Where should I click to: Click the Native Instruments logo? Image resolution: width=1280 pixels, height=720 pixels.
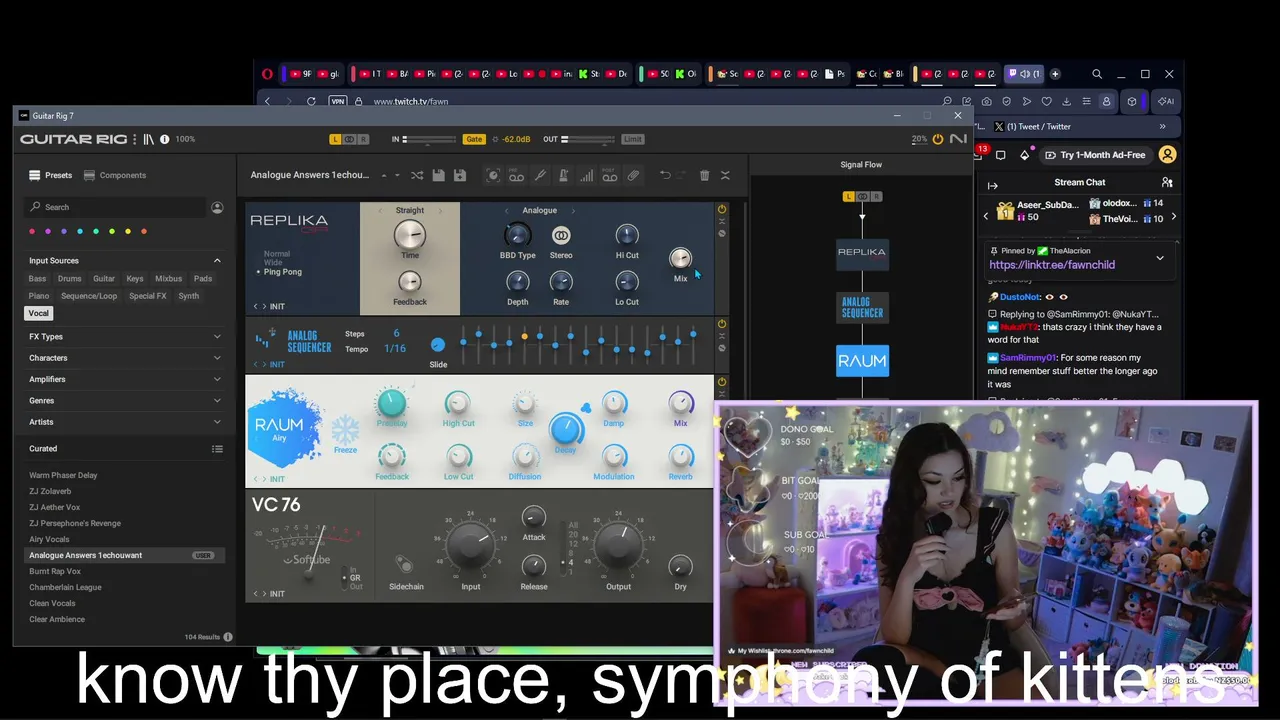point(959,139)
